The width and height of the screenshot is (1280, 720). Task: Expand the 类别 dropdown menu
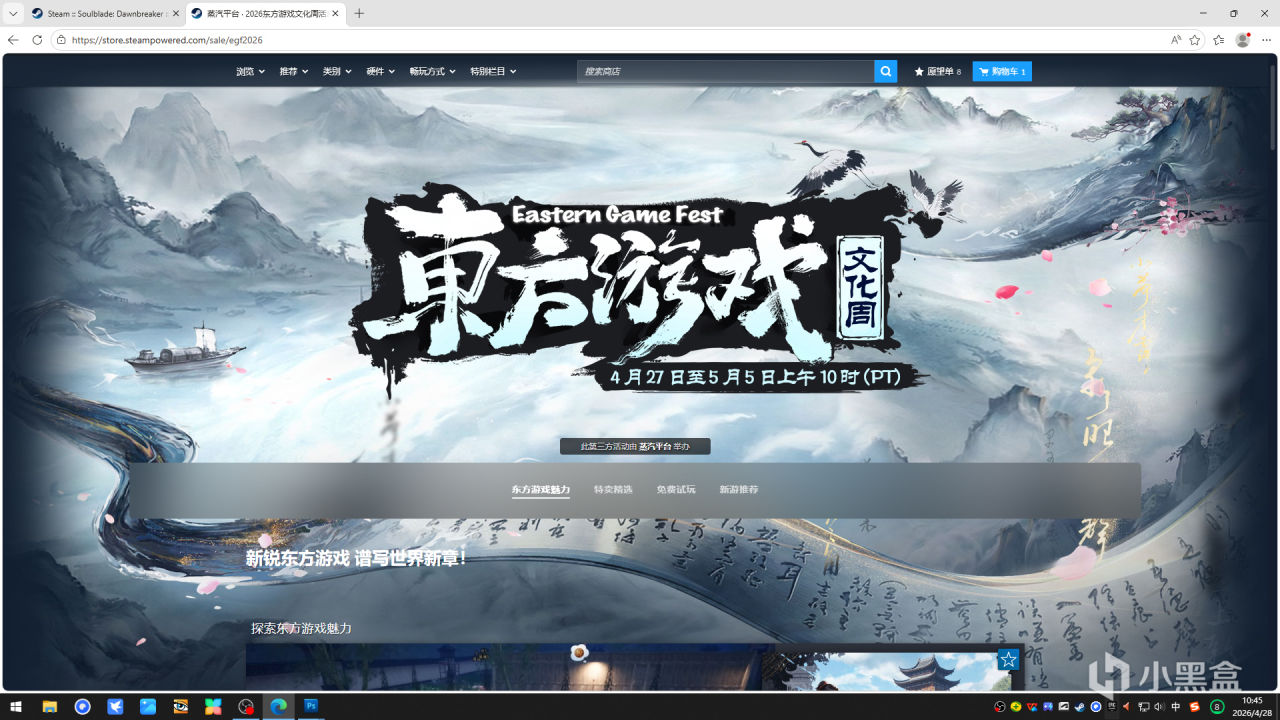tap(337, 71)
